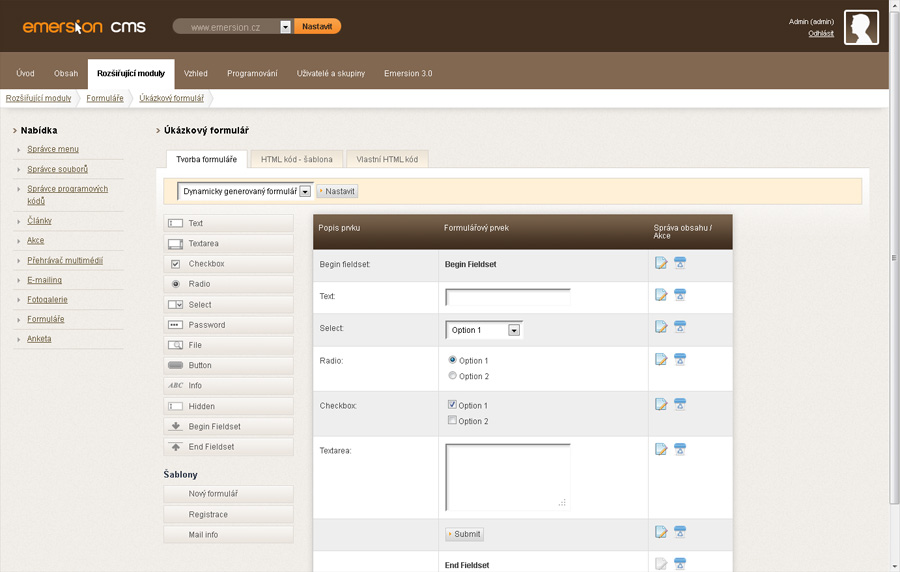Edit the Begin fieldset row
This screenshot has height=572, width=900.
661,263
